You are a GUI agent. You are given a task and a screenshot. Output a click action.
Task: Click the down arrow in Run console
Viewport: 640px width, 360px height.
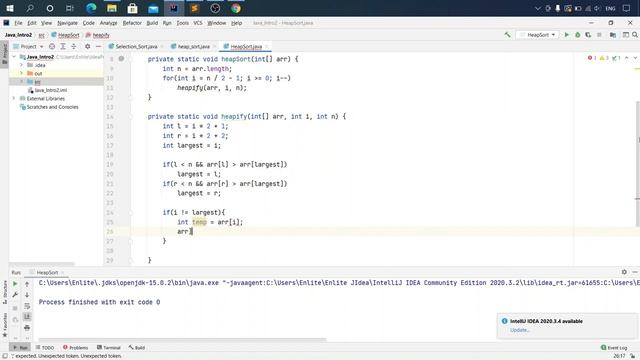pos(27,295)
